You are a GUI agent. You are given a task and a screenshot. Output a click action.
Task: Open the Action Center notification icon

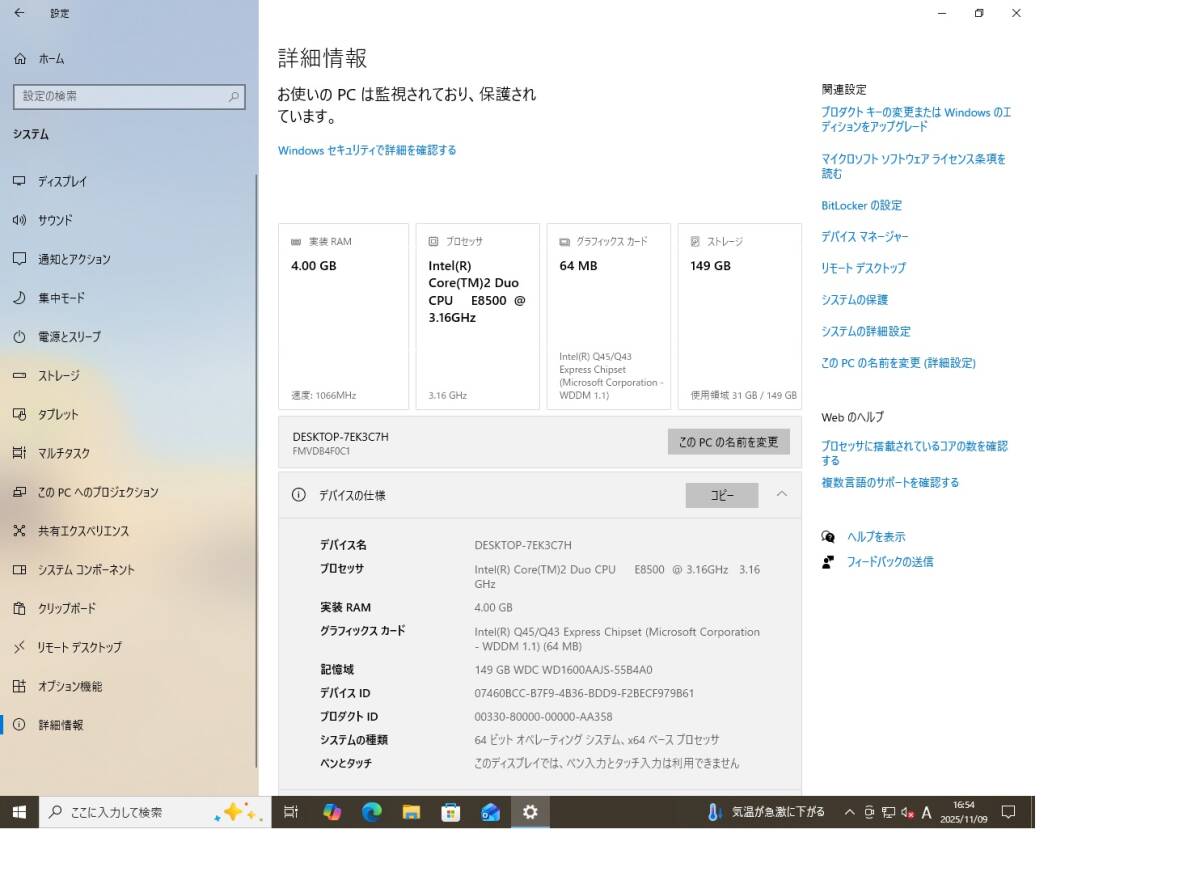pos(1009,812)
